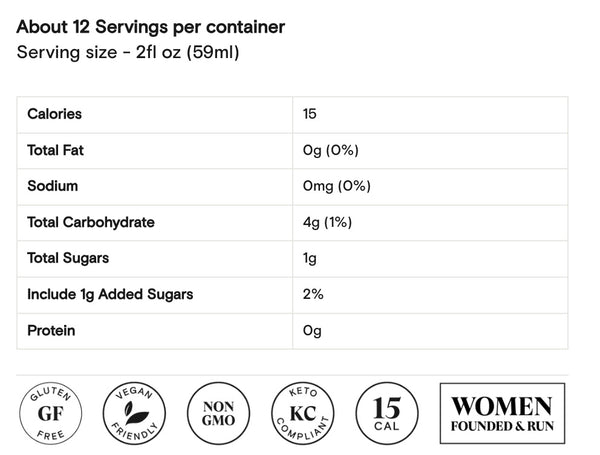Select the serving size 2fl oz text
Screen dimensions: 600x455
point(128,52)
